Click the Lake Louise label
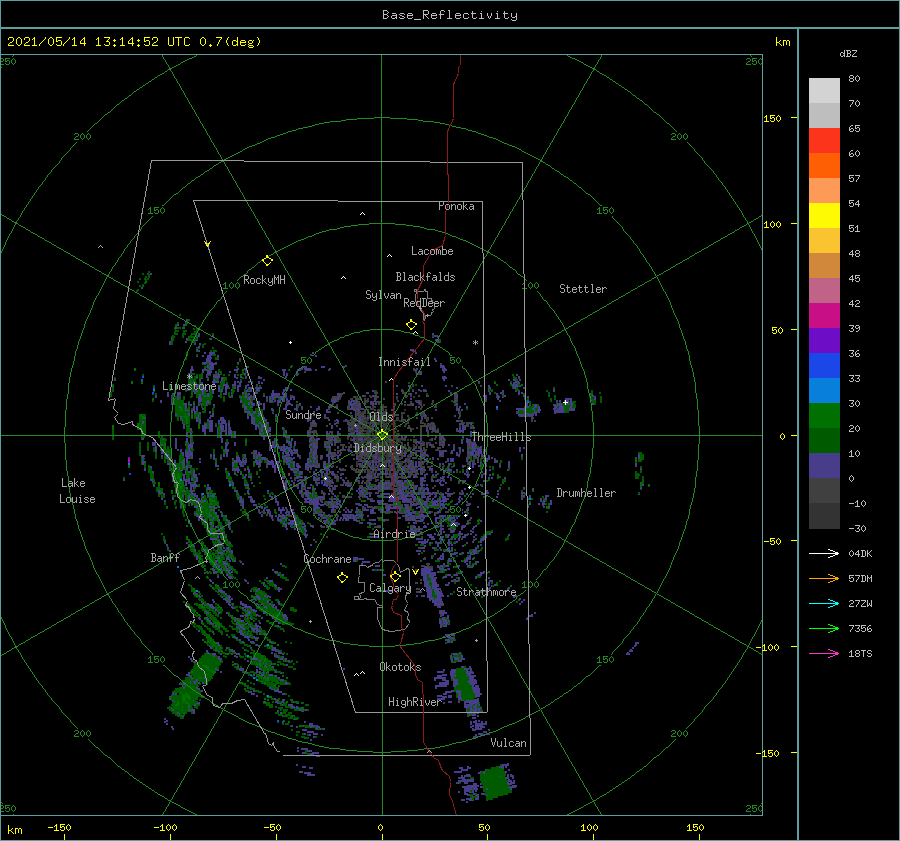Screen dimensions: 900x841 click(77, 491)
